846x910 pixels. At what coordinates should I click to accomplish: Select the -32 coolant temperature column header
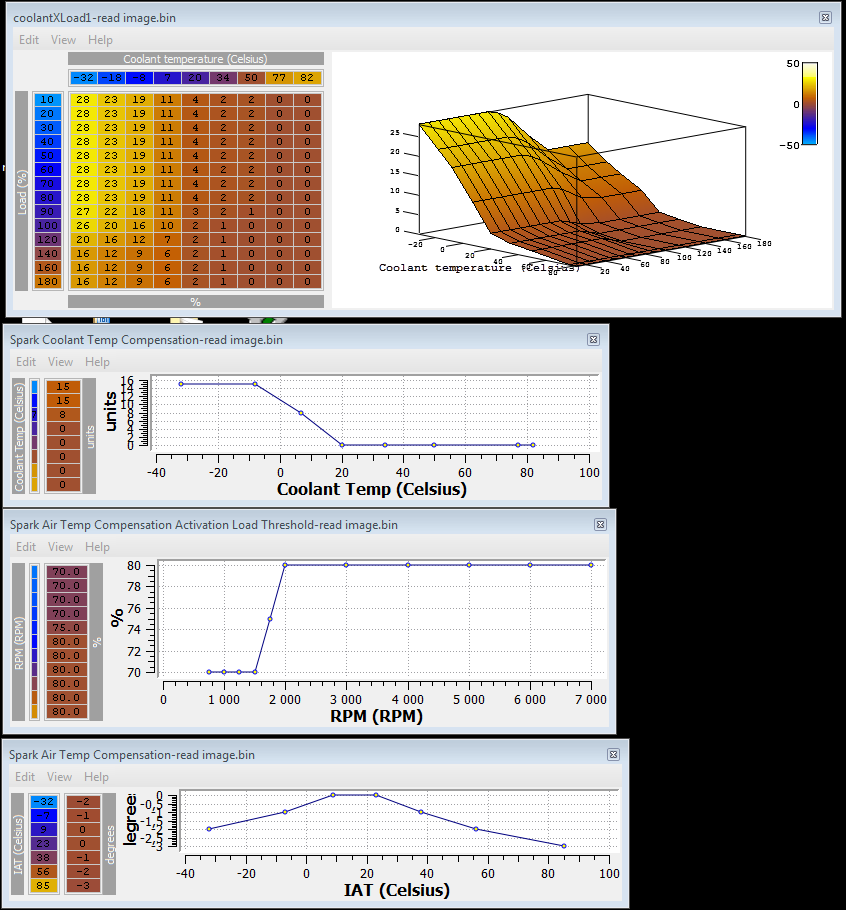coord(83,78)
